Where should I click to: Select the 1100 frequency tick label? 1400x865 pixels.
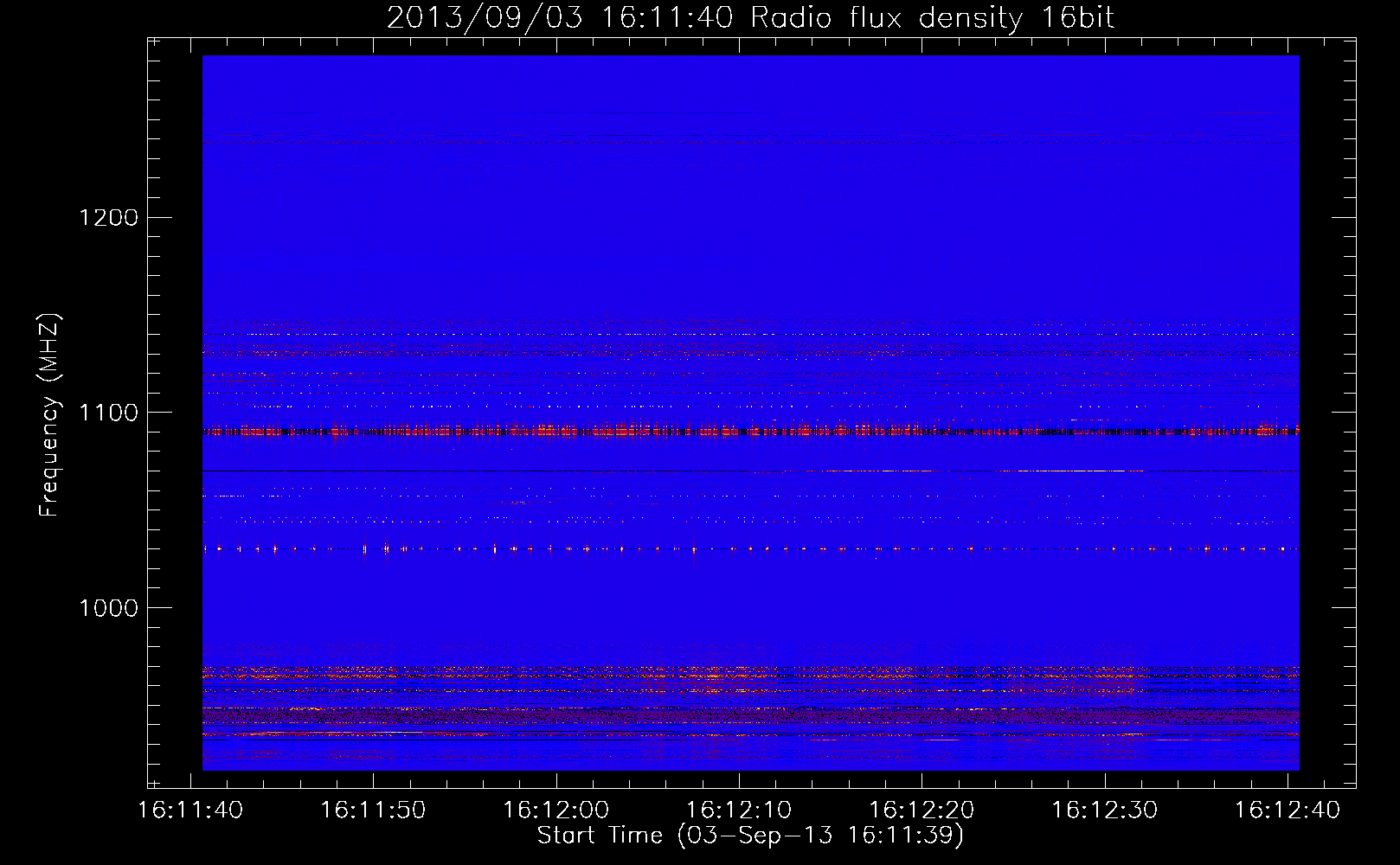(x=108, y=413)
